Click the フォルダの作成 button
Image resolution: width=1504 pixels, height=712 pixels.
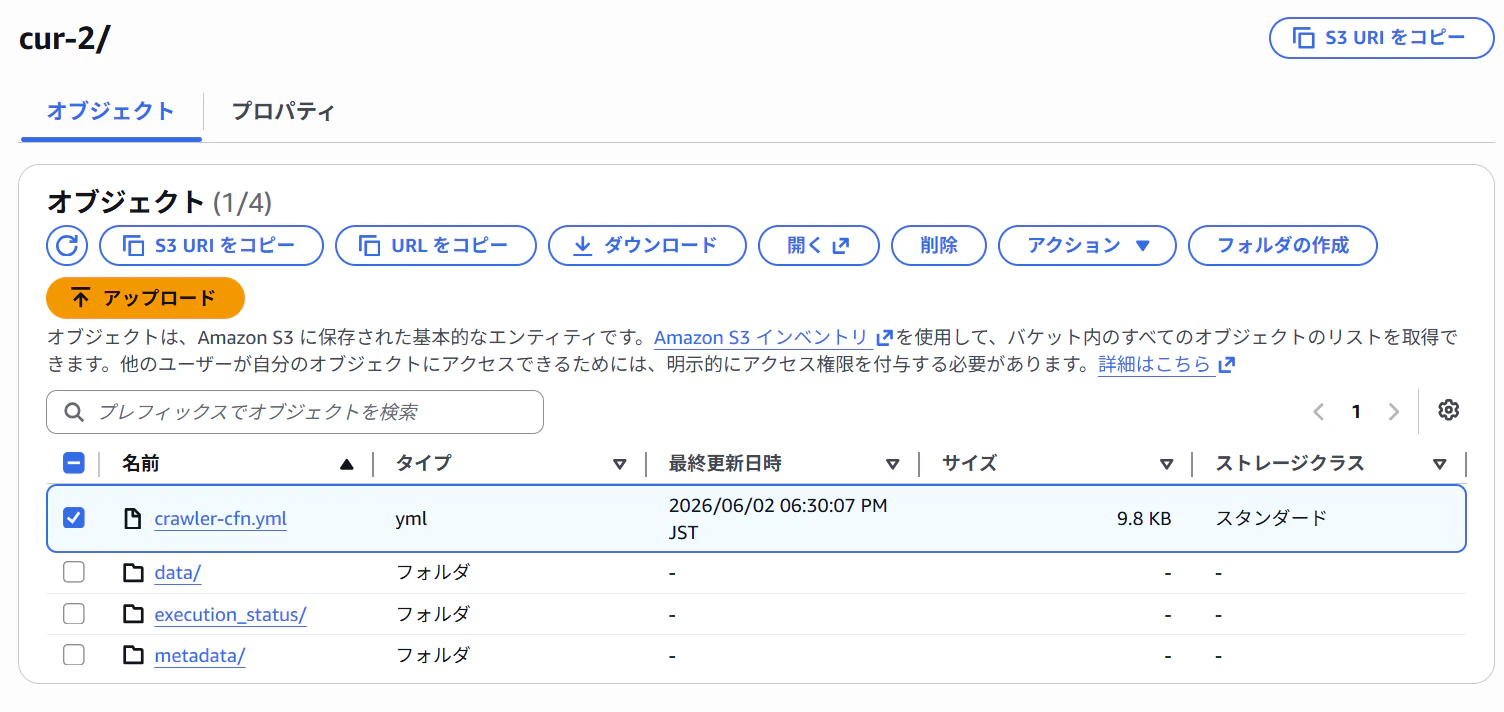click(1283, 245)
